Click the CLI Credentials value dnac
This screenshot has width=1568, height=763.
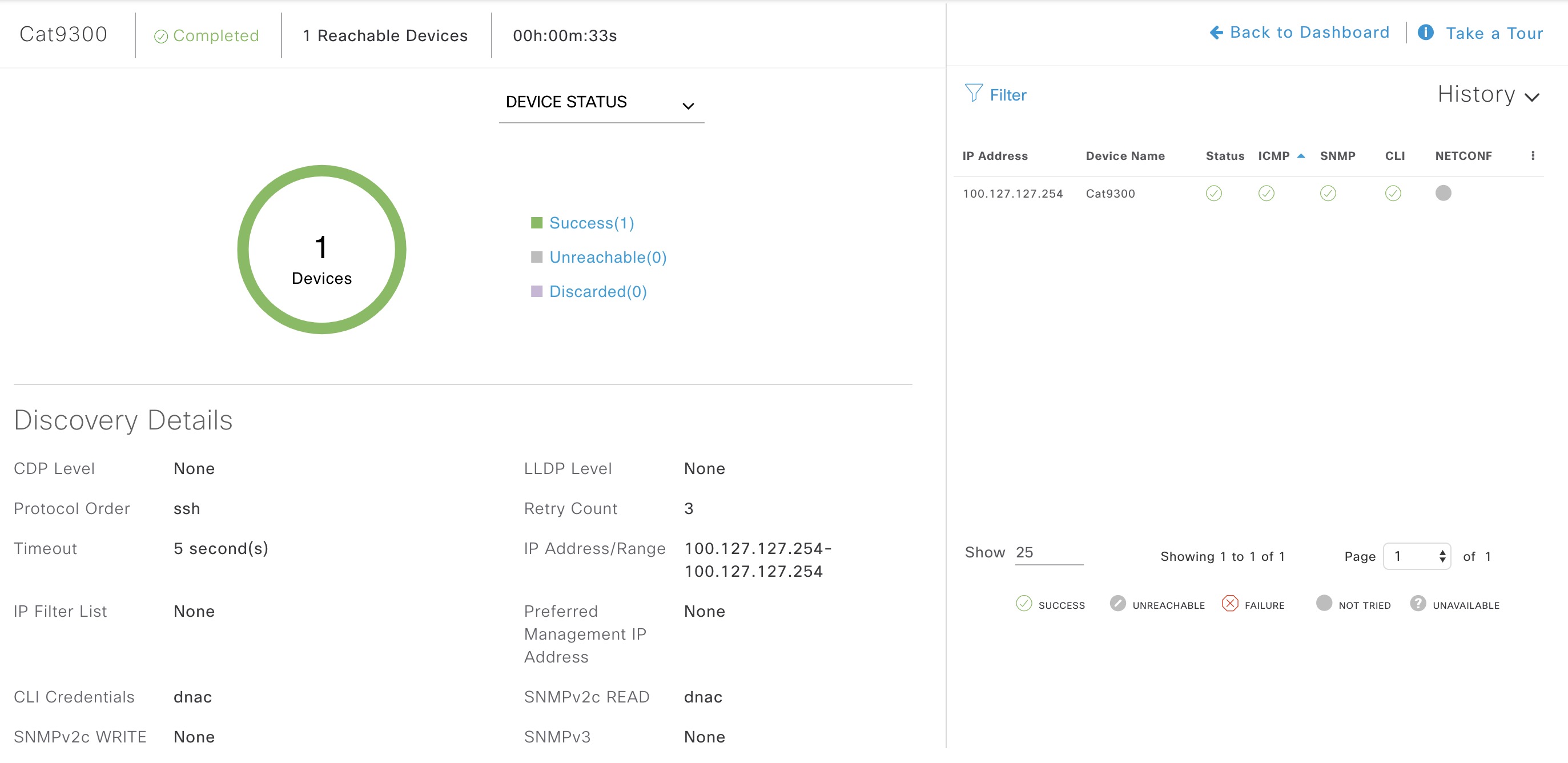click(x=192, y=697)
